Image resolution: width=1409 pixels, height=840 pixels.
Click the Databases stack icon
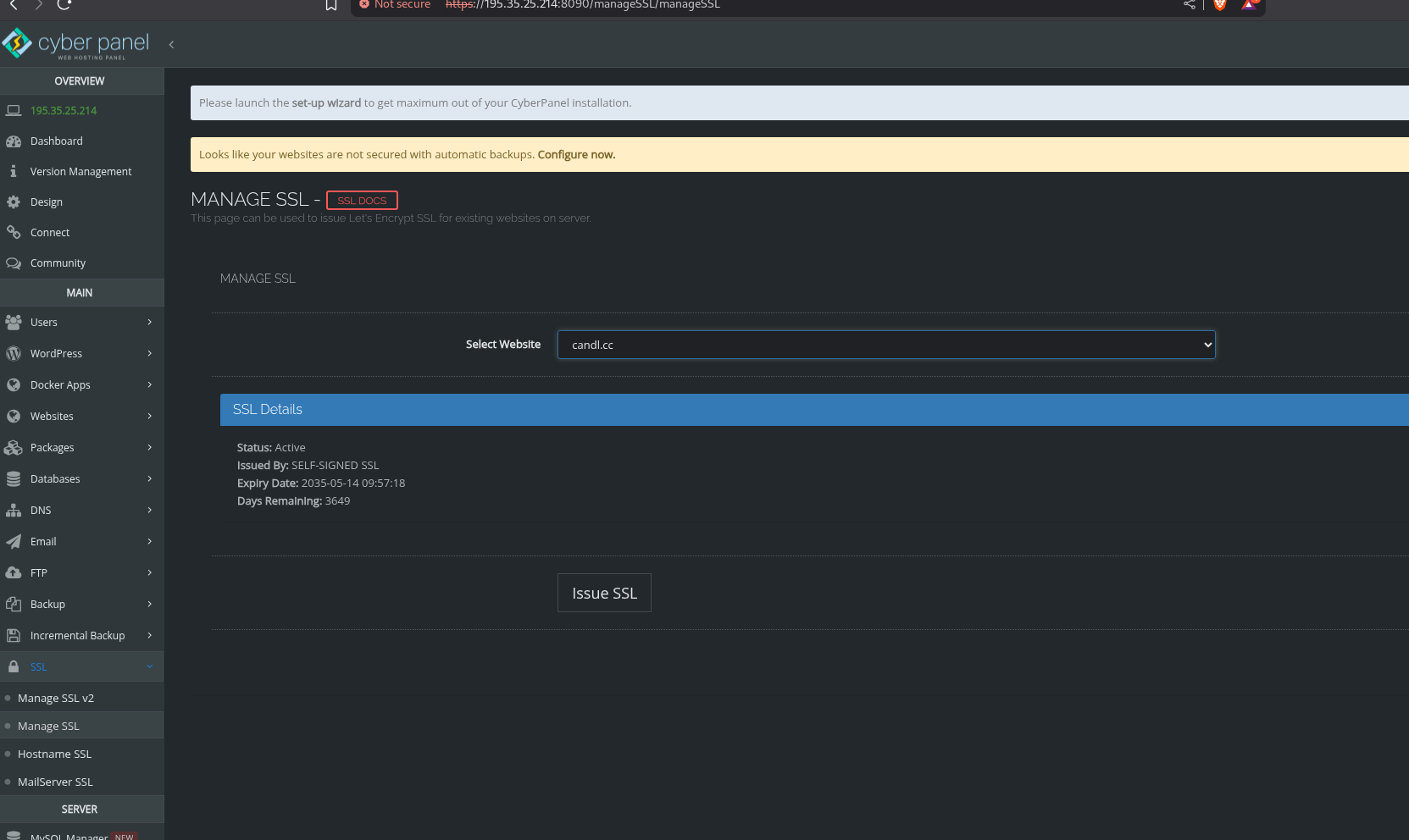[14, 478]
